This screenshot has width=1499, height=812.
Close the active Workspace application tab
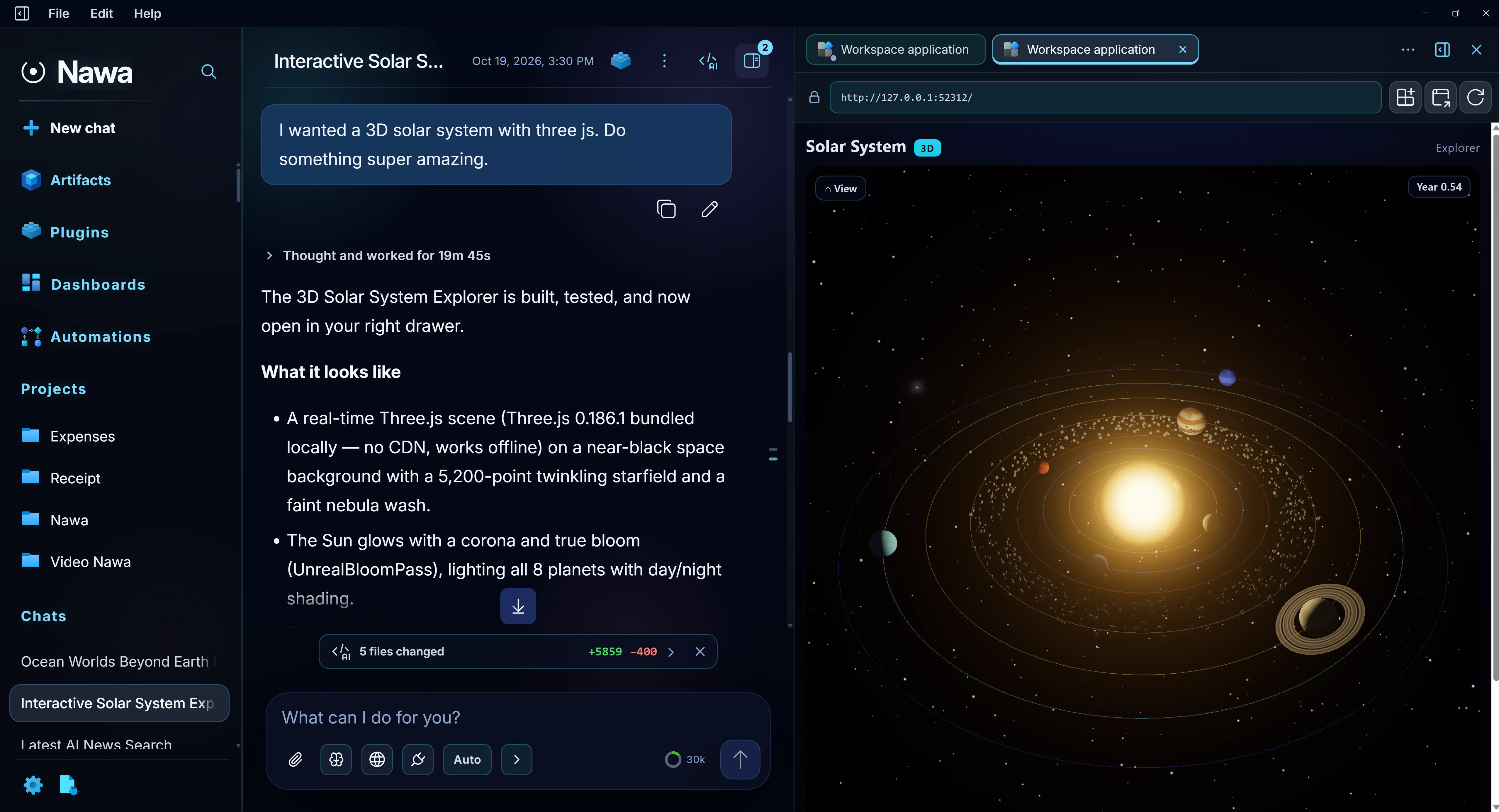(1182, 50)
